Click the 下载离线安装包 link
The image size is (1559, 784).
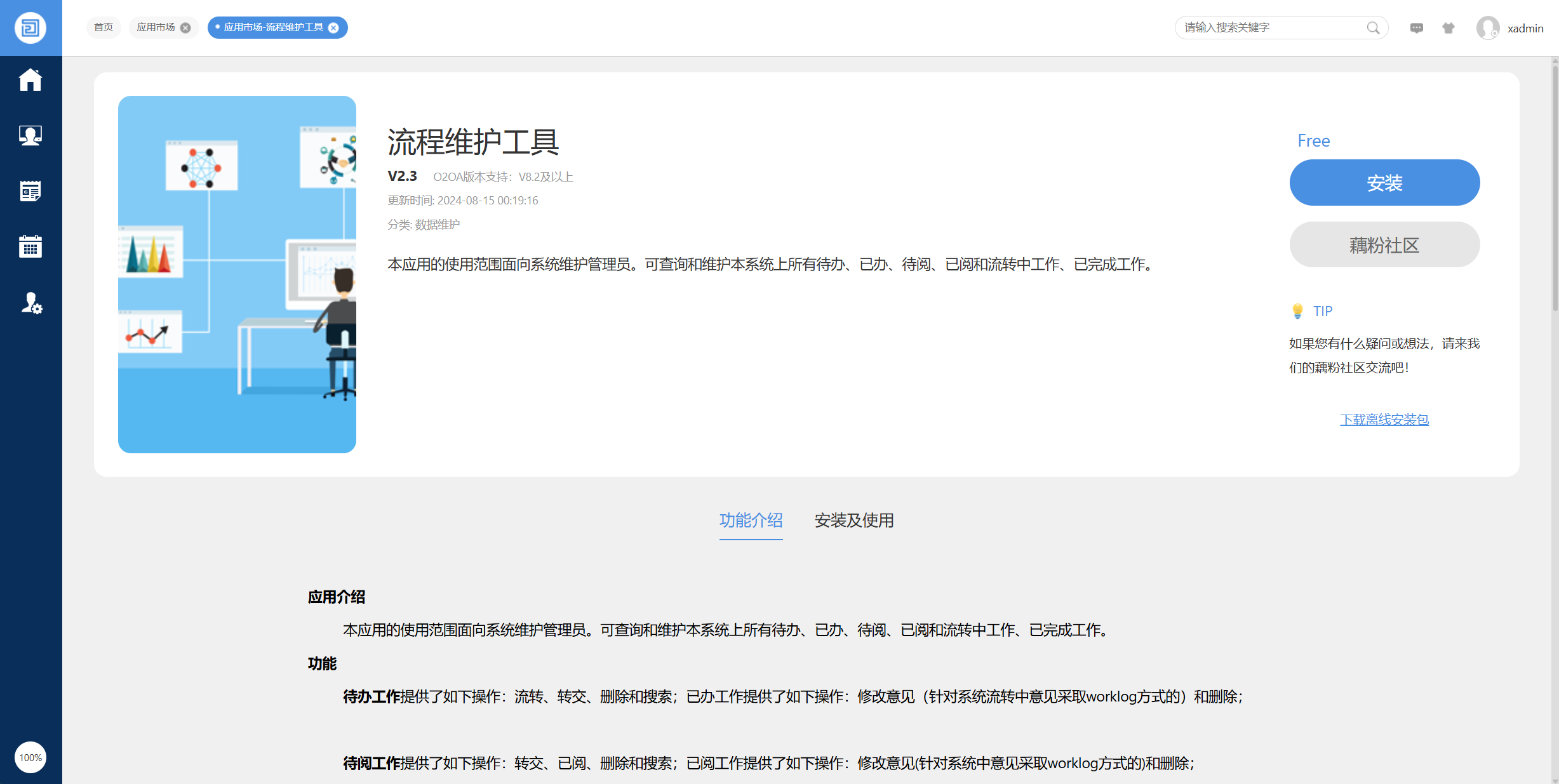click(1384, 420)
